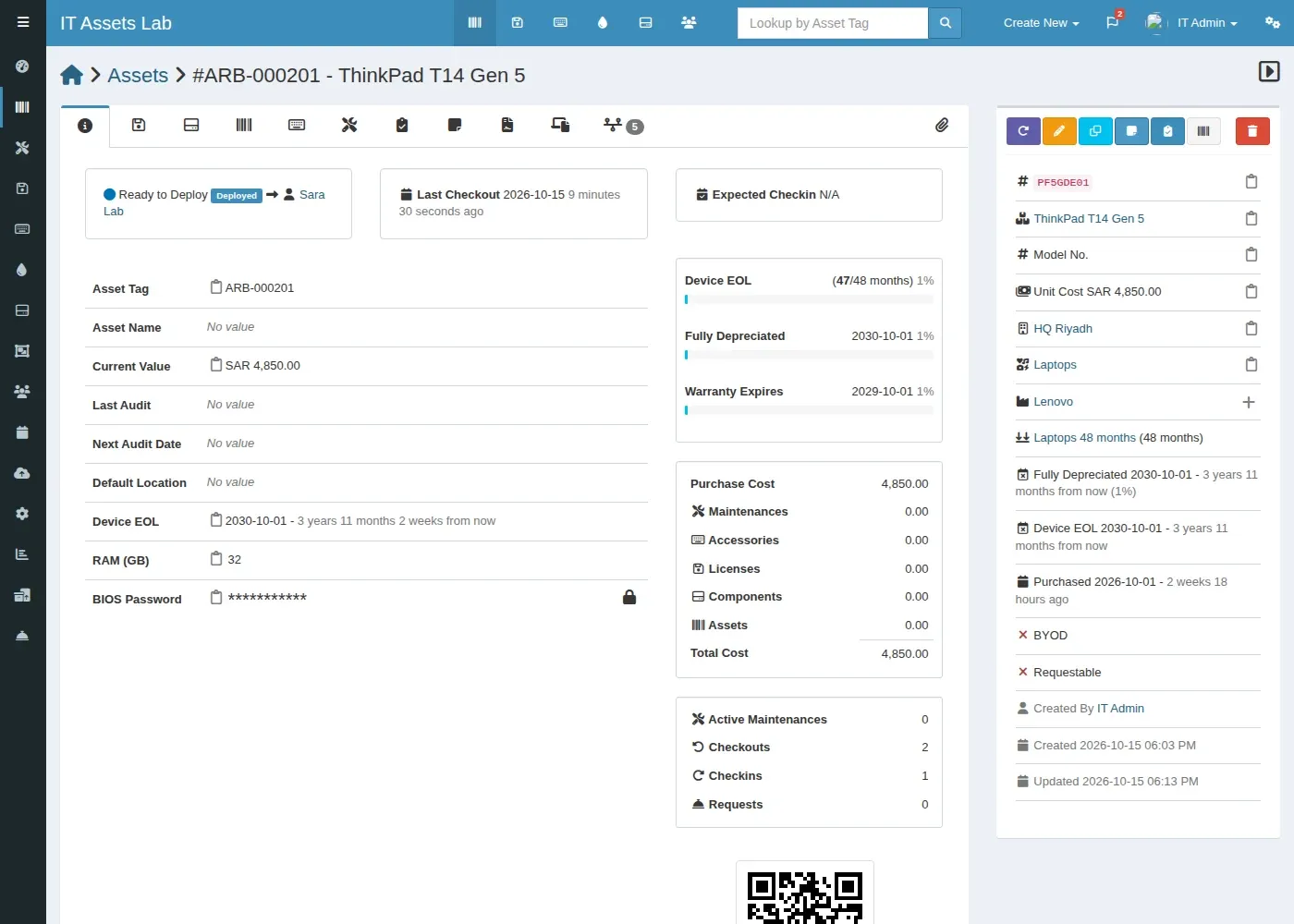This screenshot has height=924, width=1294.
Task: Click the Add note action button
Action: coord(1131,131)
